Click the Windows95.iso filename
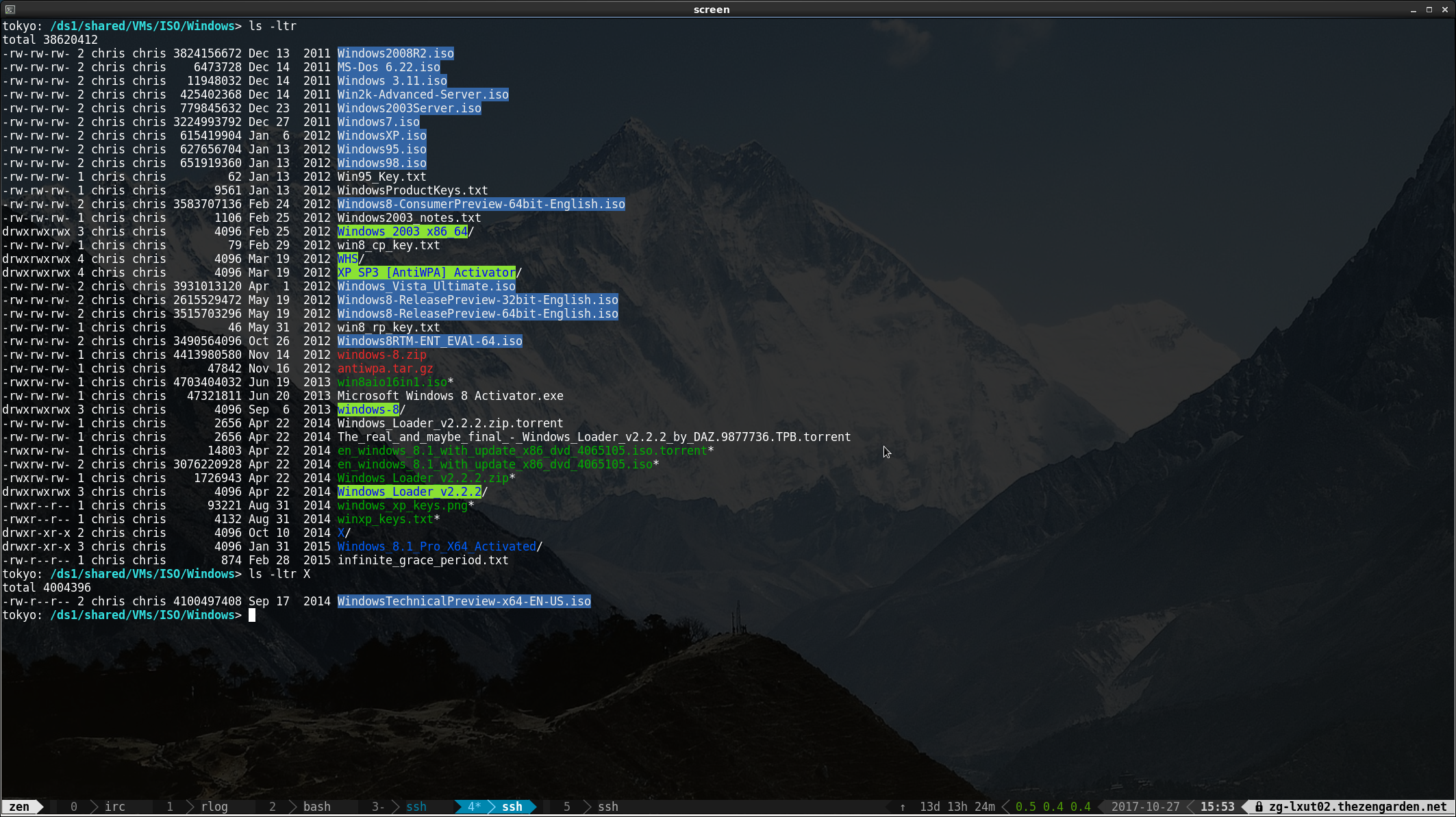The height and width of the screenshot is (817, 1456). [x=381, y=149]
